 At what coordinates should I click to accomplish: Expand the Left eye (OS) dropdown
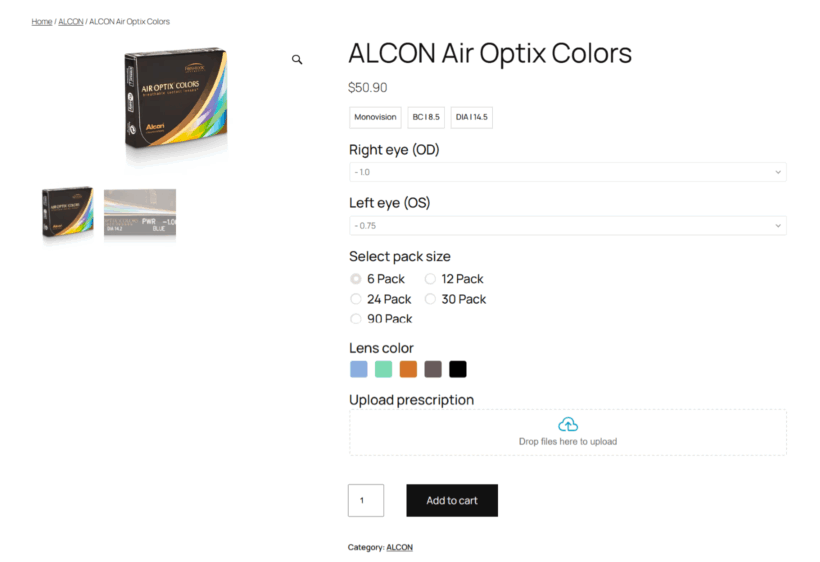(x=567, y=225)
